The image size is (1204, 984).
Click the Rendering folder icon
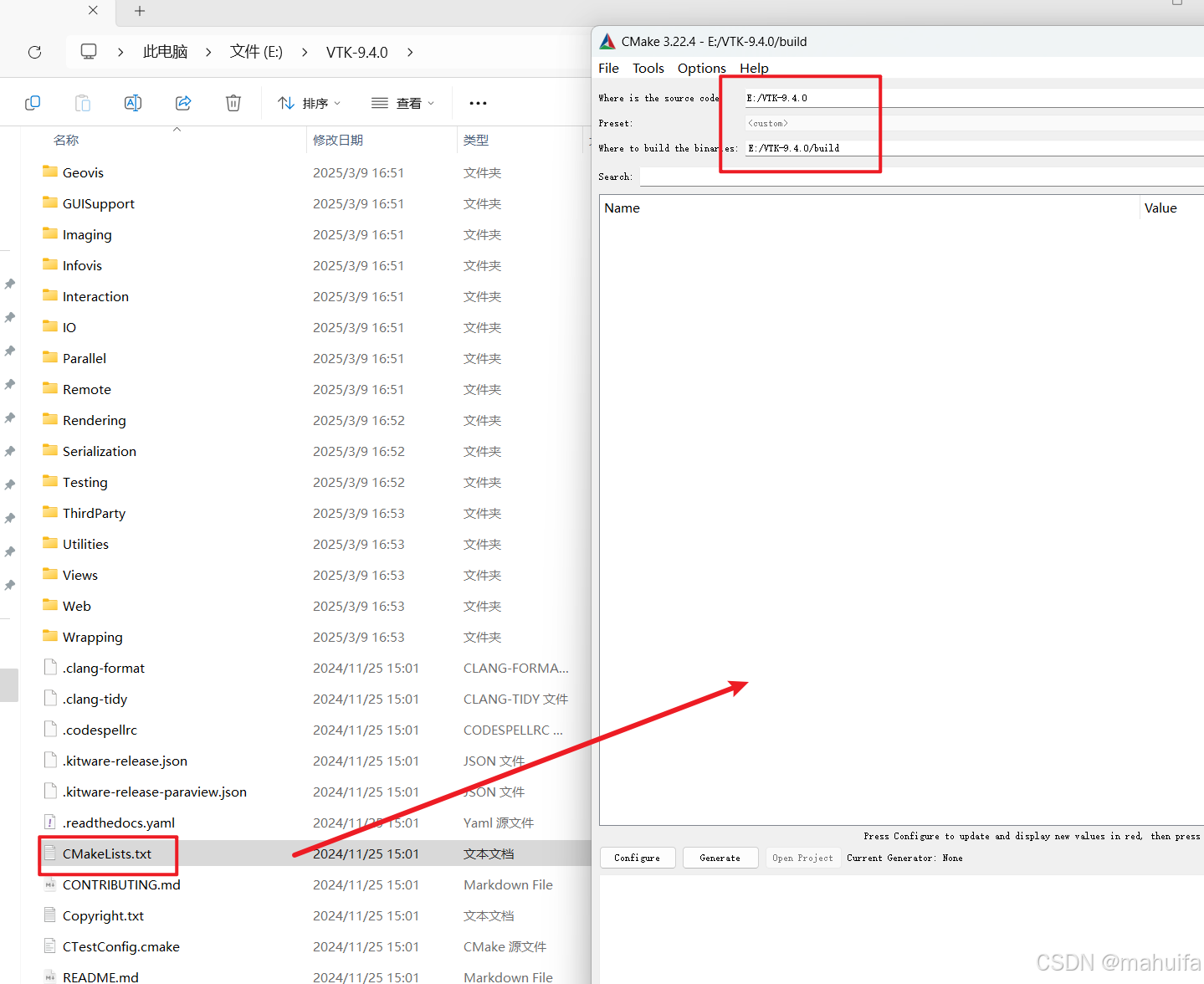pos(50,419)
